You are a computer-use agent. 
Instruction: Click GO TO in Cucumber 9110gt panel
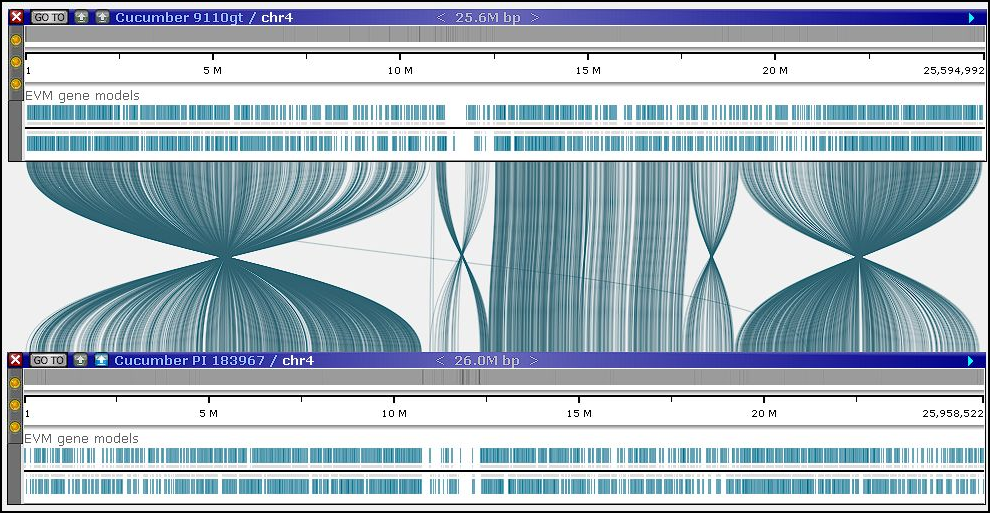click(x=48, y=17)
